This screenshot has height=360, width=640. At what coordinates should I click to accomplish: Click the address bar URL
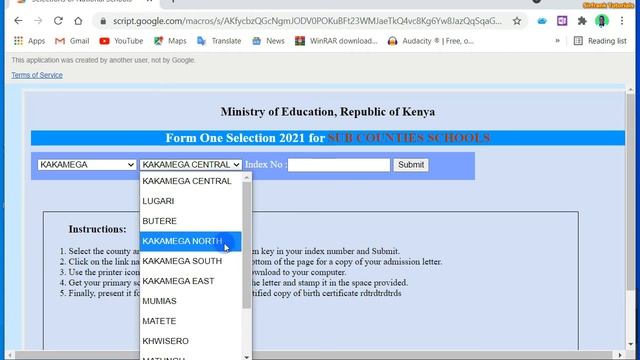point(307,21)
